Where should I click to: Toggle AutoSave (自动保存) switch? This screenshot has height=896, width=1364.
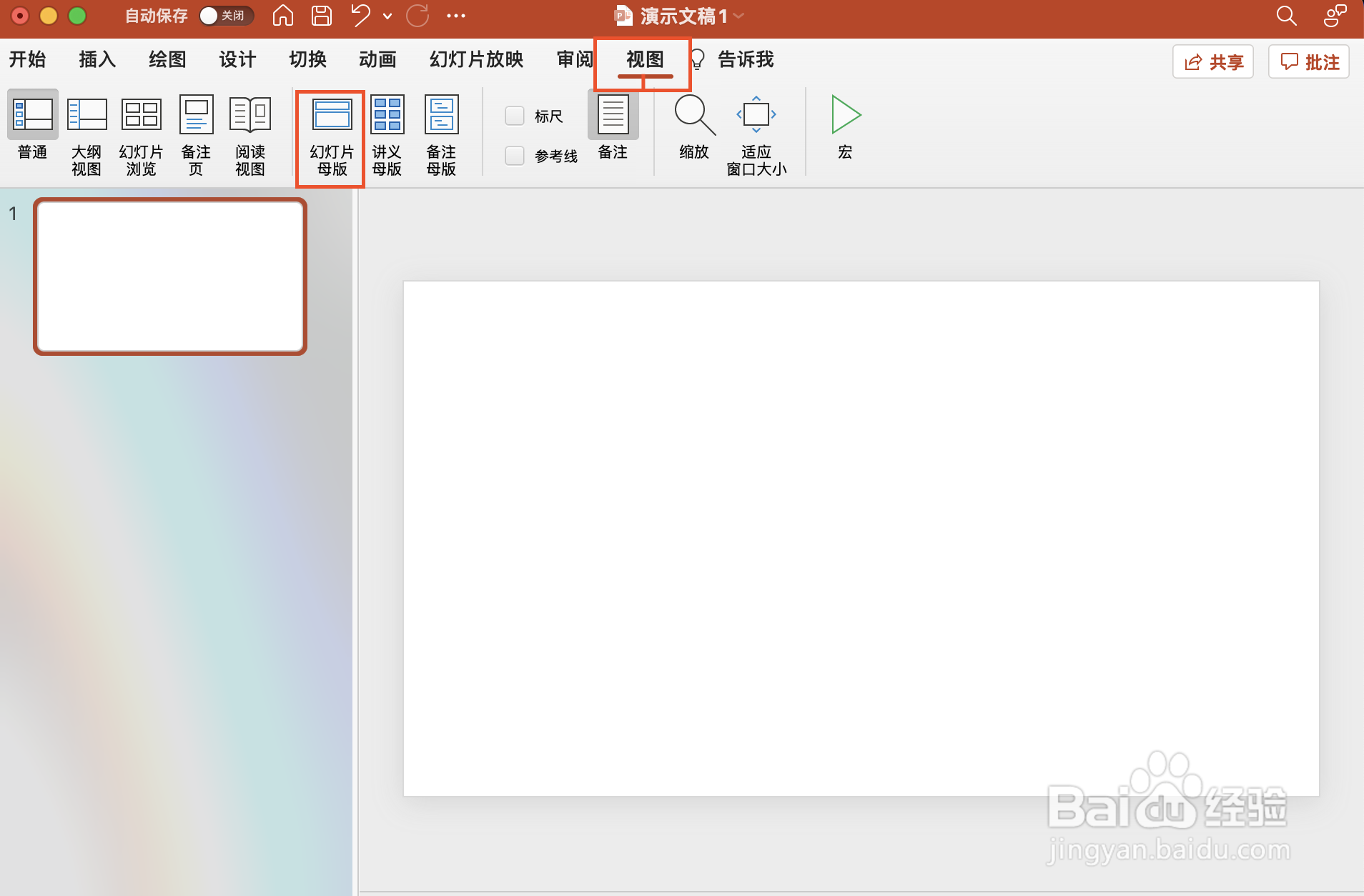pyautogui.click(x=226, y=16)
